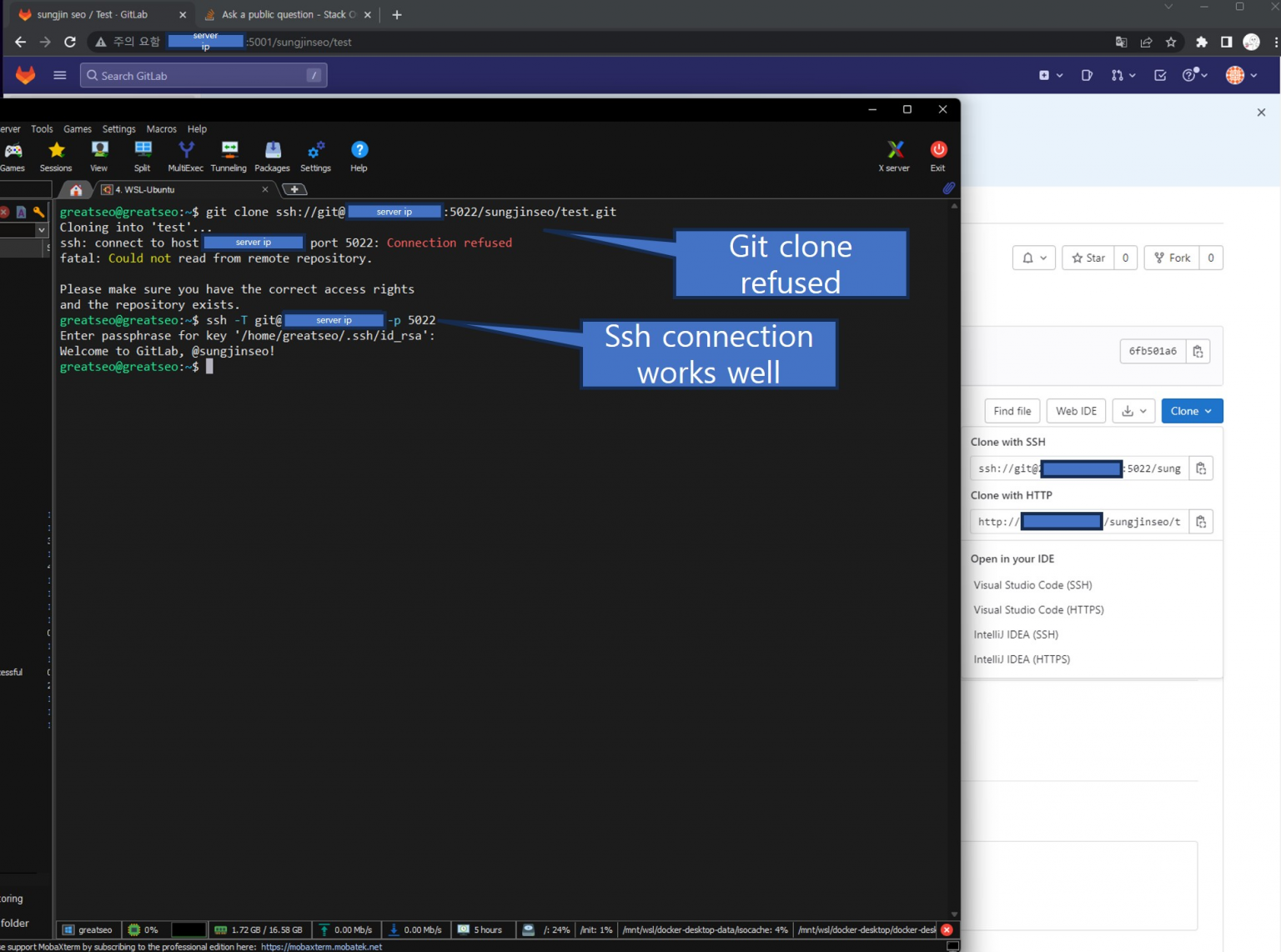Copy the commit hash 6fb501a6

(1198, 351)
